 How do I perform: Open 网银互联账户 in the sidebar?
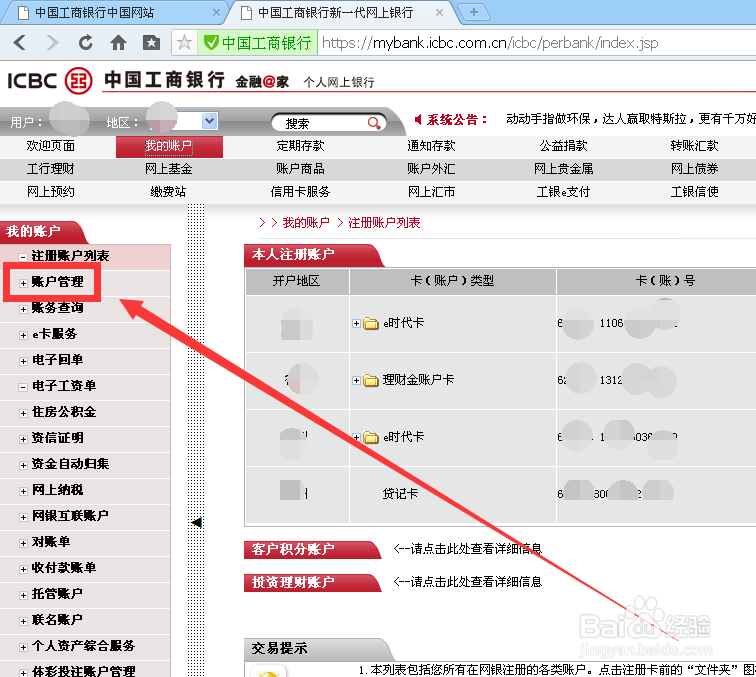coord(70,516)
